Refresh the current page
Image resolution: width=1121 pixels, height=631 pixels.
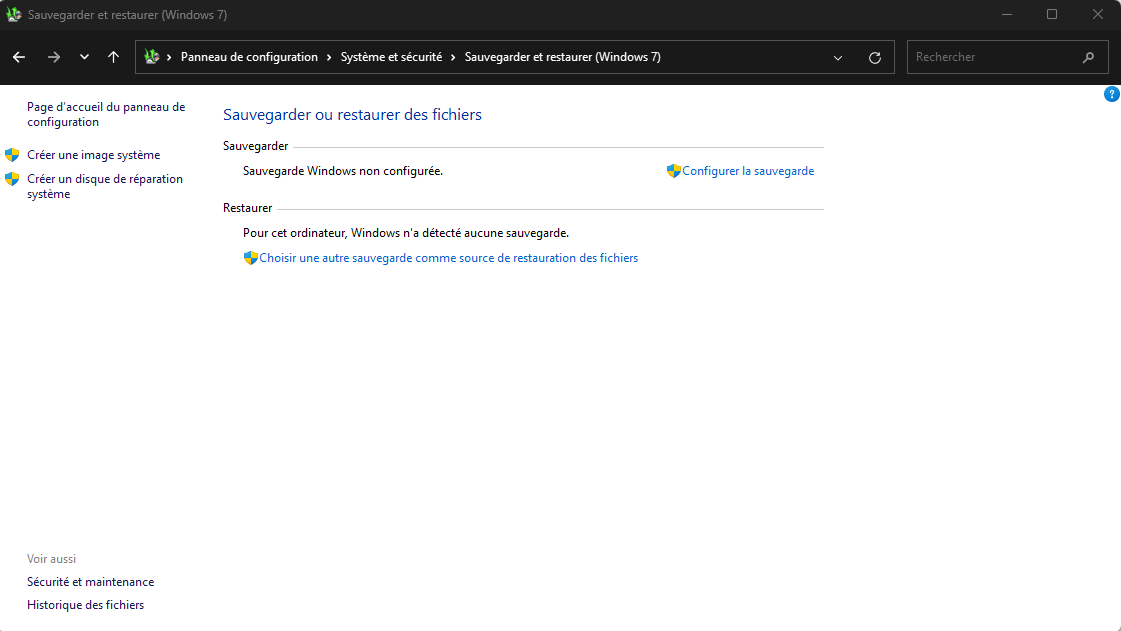click(874, 58)
